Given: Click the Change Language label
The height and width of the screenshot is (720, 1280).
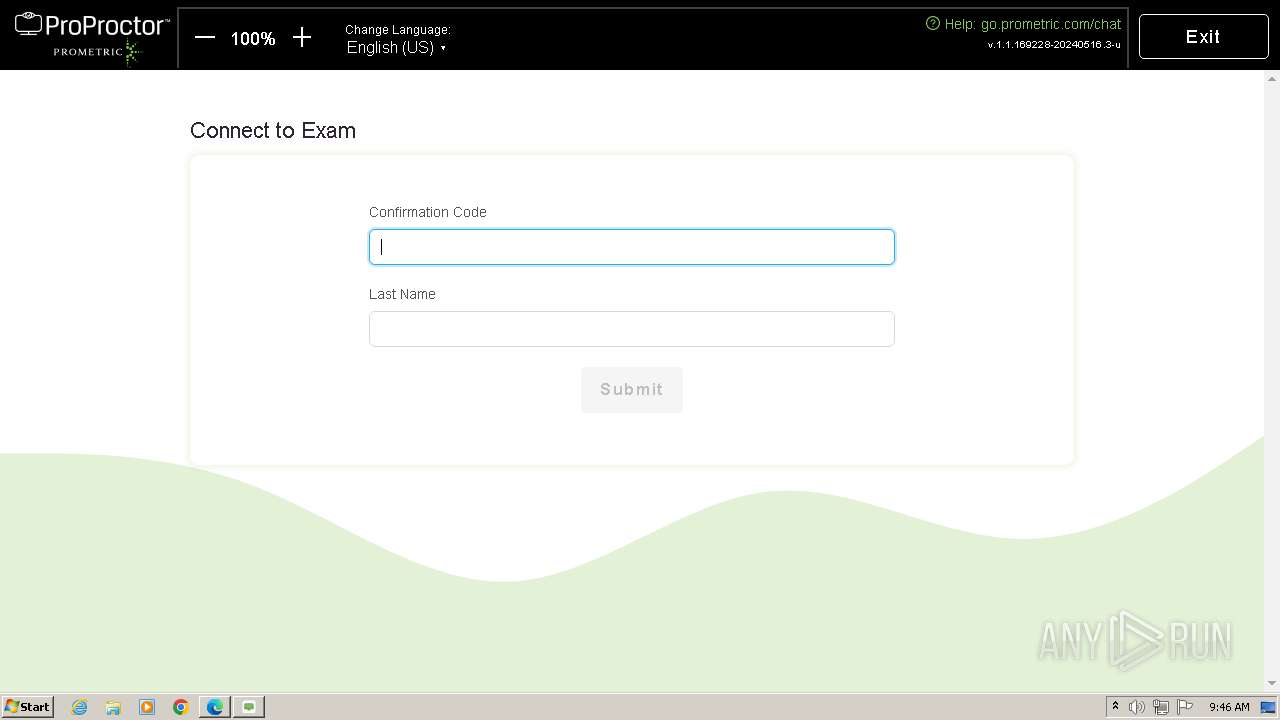Looking at the screenshot, I should (398, 30).
